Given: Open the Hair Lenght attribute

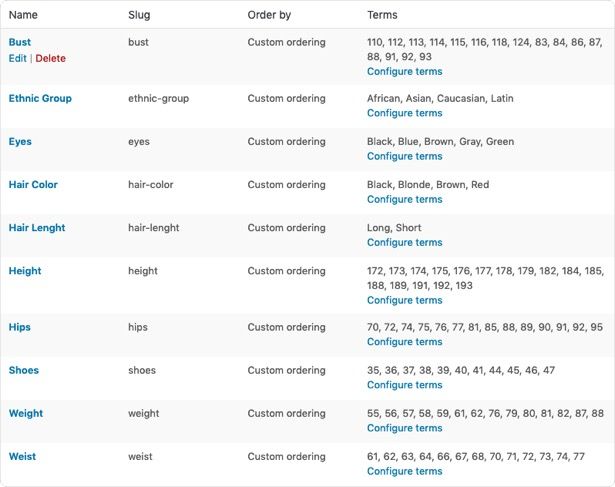Looking at the screenshot, I should (37, 228).
